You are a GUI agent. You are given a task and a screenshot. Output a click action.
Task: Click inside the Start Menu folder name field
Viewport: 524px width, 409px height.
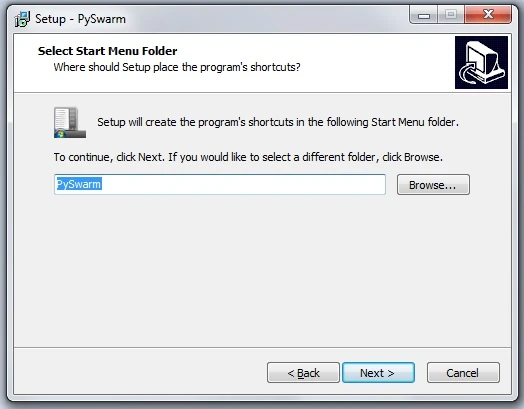pyautogui.click(x=220, y=184)
